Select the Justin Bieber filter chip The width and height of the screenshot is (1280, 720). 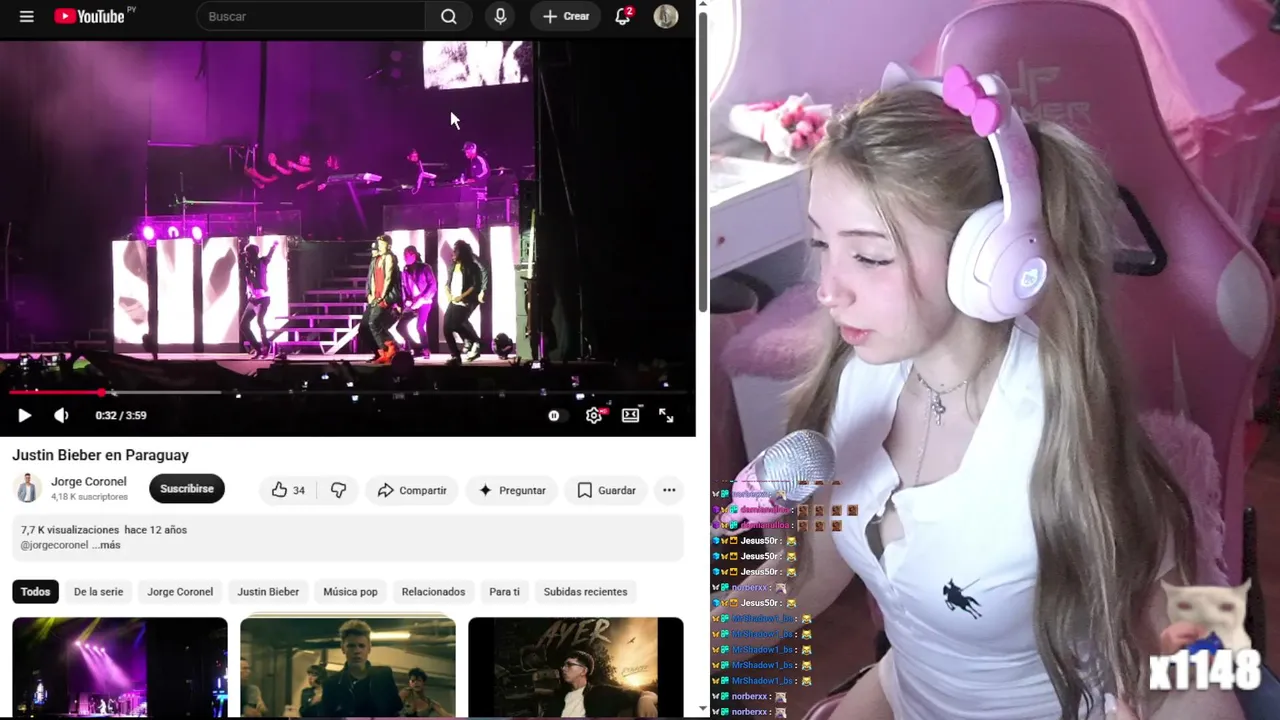(268, 592)
